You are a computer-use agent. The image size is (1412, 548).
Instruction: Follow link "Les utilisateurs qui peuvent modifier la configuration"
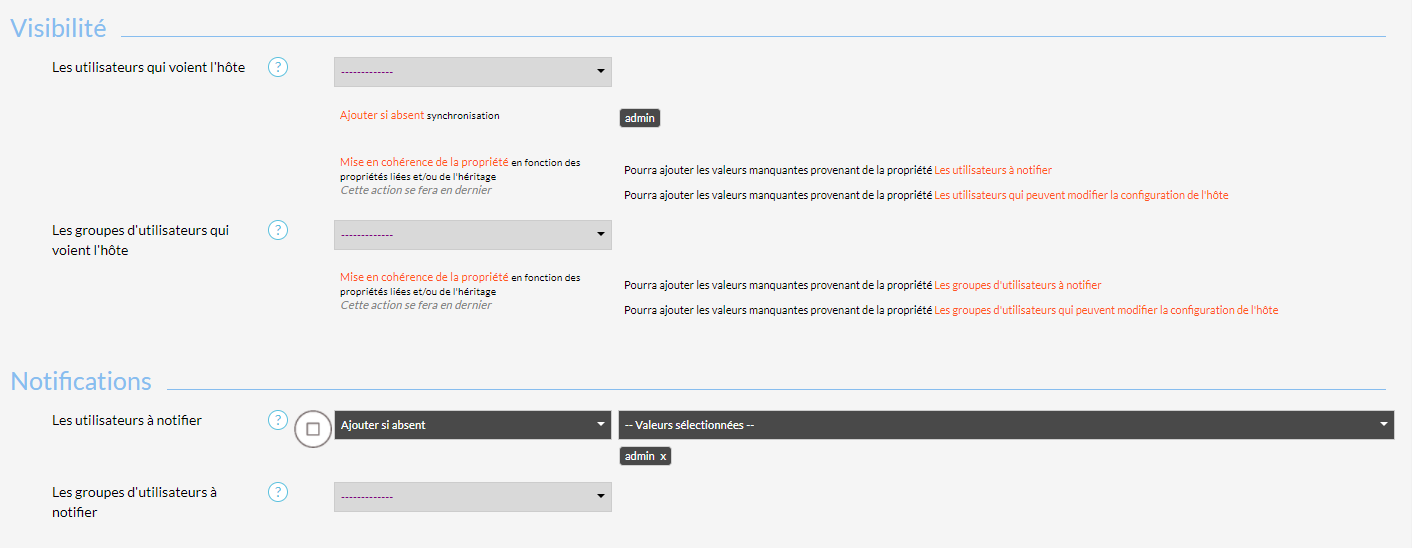(x=1080, y=196)
